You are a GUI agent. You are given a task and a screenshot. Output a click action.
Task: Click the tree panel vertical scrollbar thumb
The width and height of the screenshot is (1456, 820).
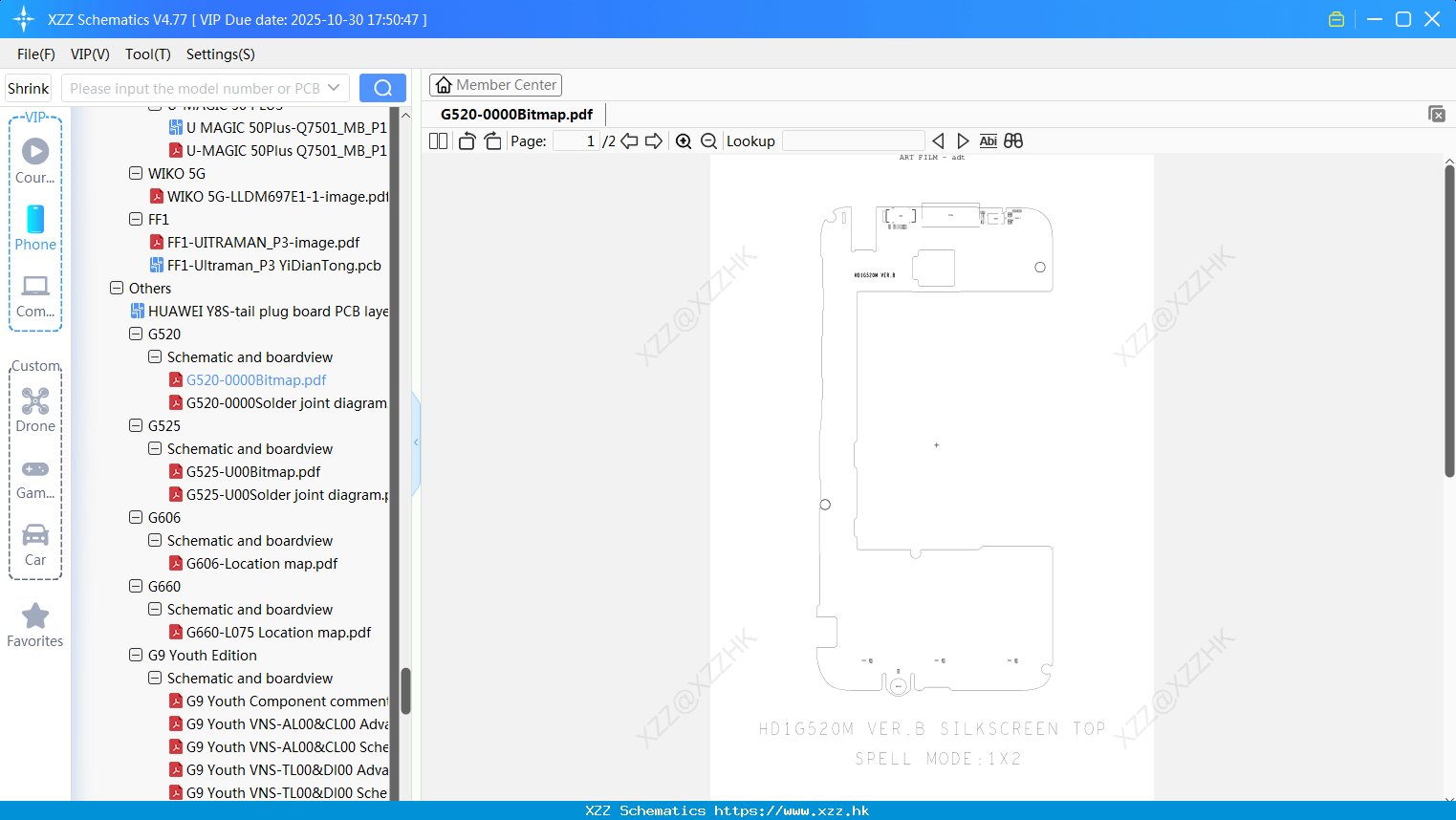pos(405,690)
